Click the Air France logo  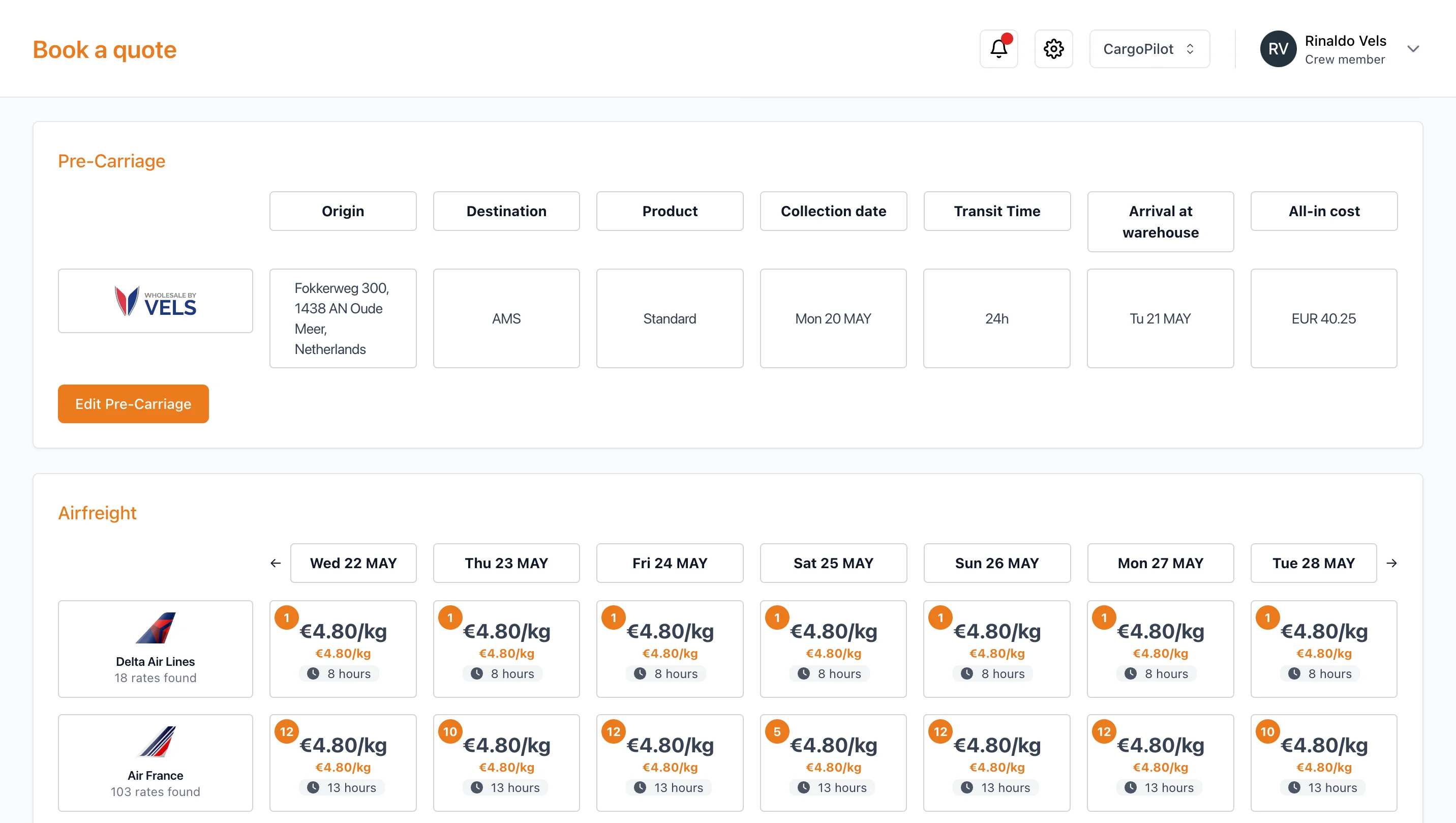point(156,742)
